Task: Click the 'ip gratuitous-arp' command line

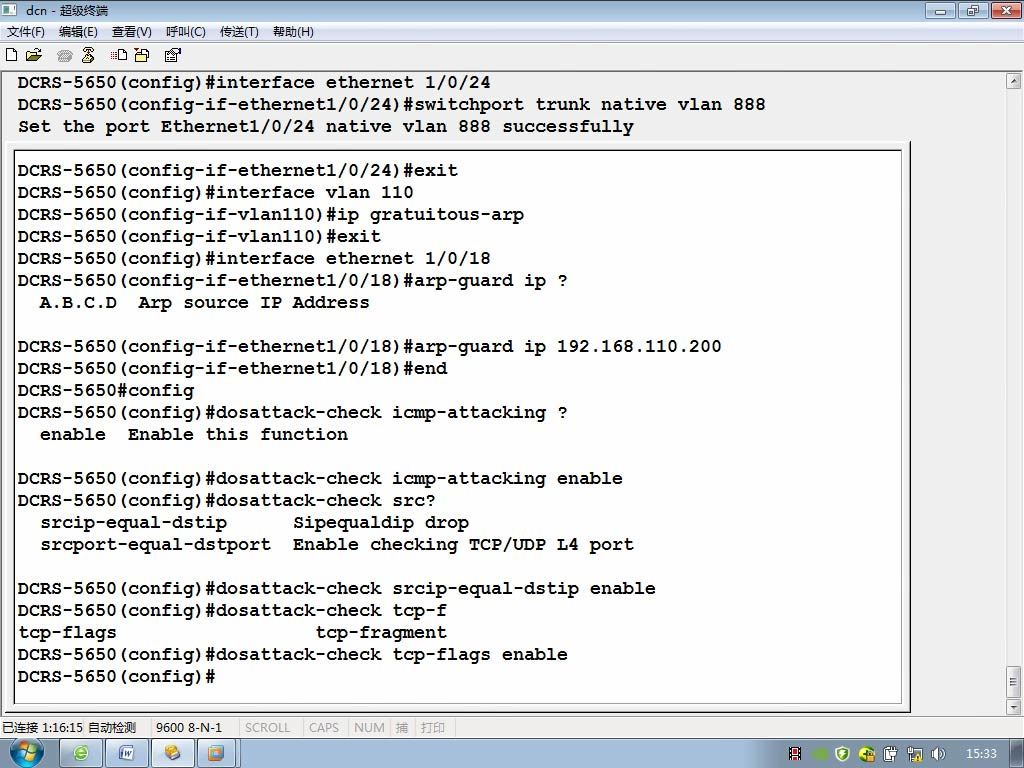Action: click(x=270, y=215)
